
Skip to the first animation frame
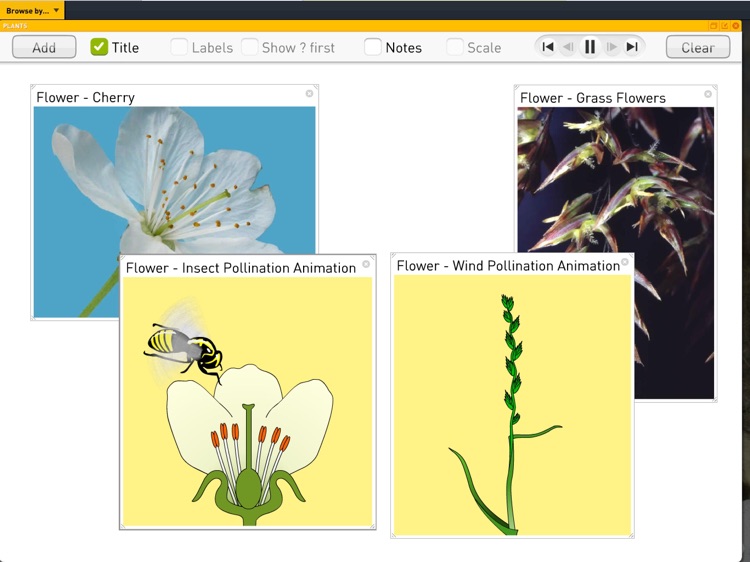548,47
